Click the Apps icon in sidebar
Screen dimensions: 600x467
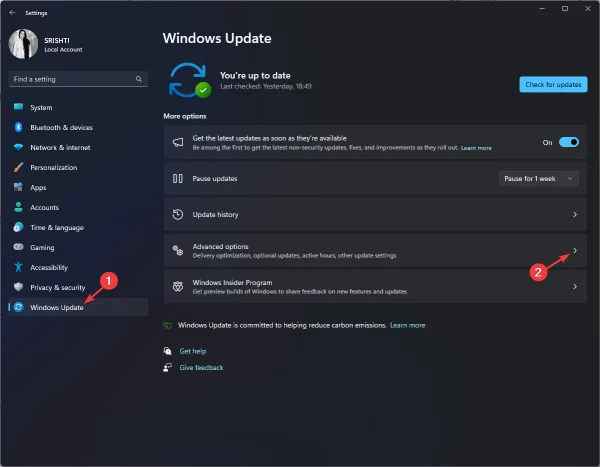[18, 187]
